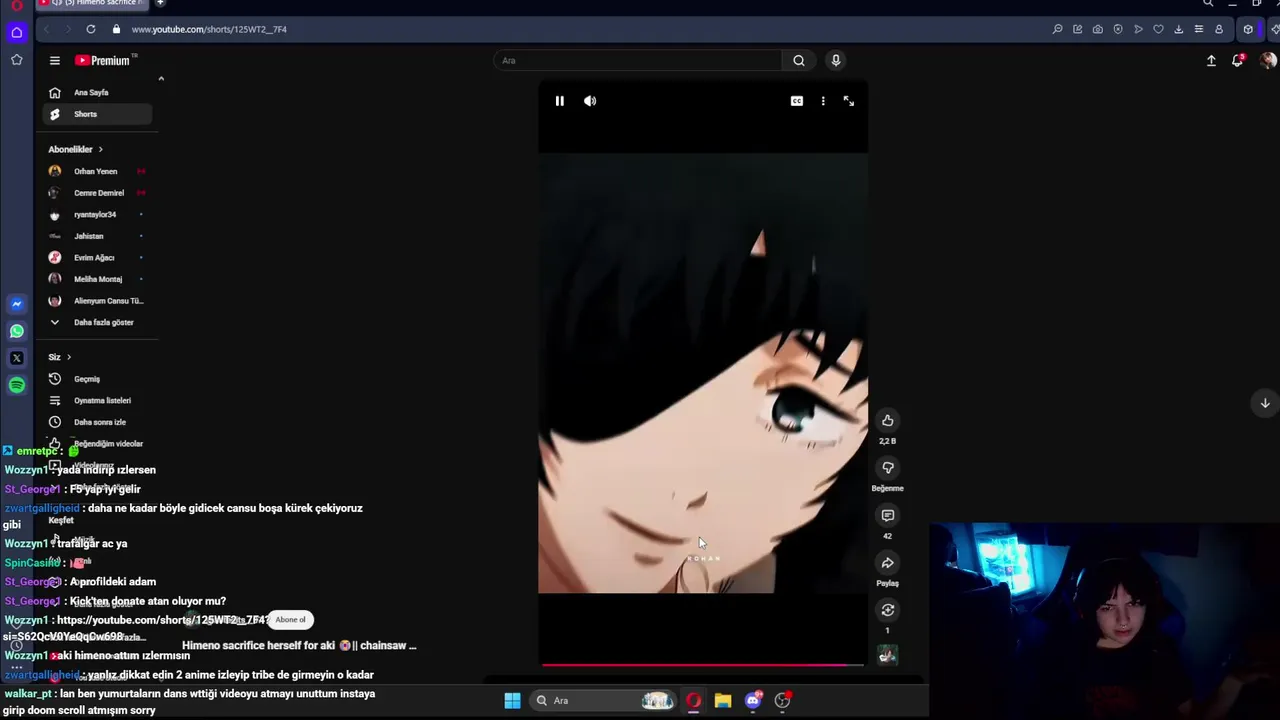1280x720 pixels.
Task: Click the Windows taskbar Ara search
Action: (604, 700)
